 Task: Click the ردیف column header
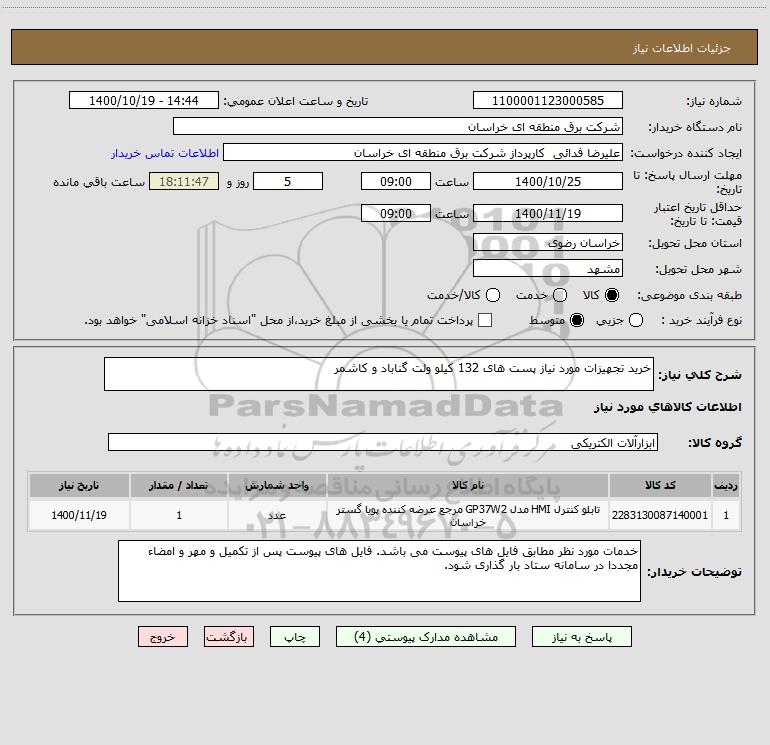pyautogui.click(x=726, y=485)
